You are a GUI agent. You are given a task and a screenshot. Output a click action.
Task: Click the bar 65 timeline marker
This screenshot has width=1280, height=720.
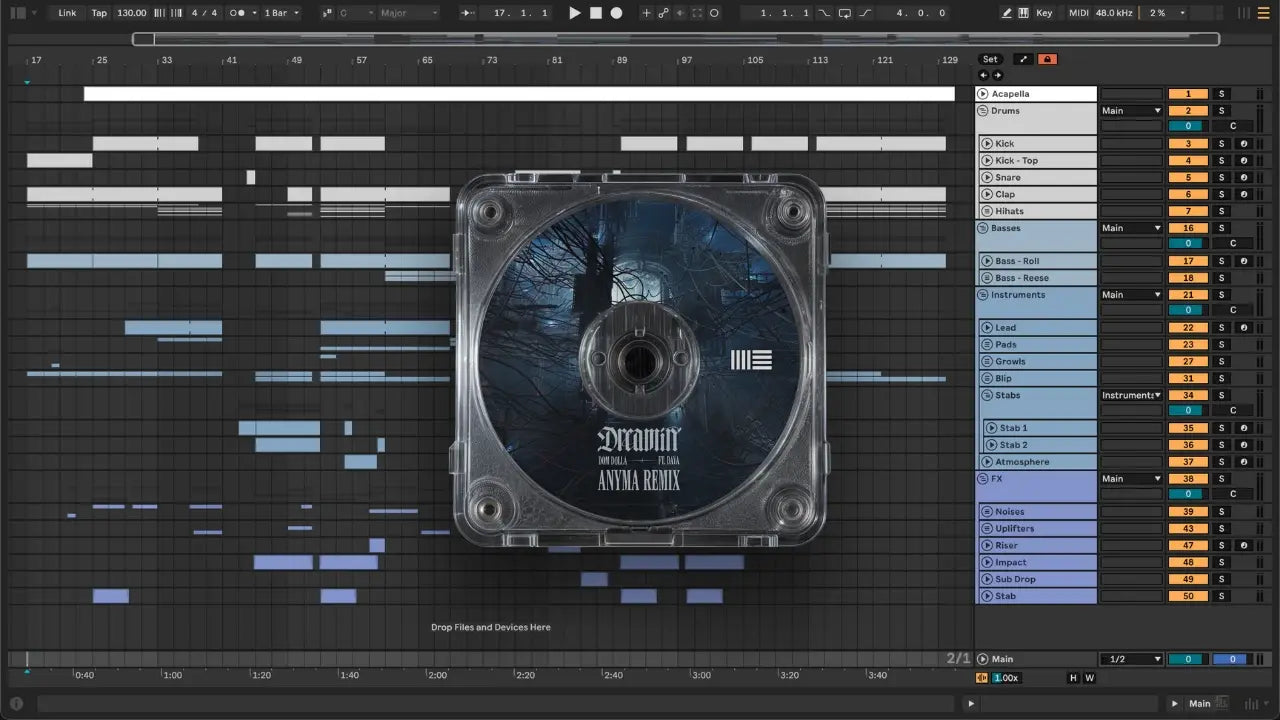point(428,60)
